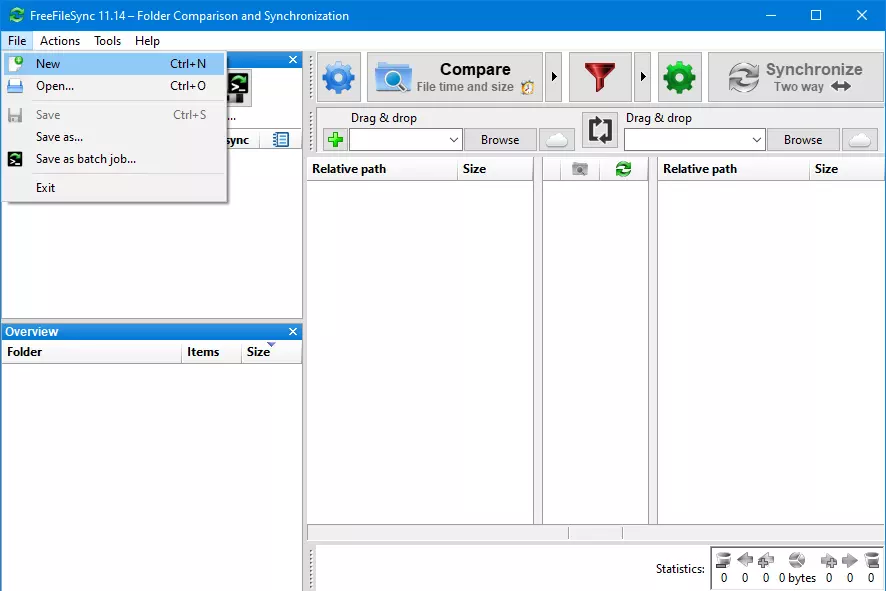Choose New from the File menu
Viewport: 886px width, 591px height.
point(114,64)
